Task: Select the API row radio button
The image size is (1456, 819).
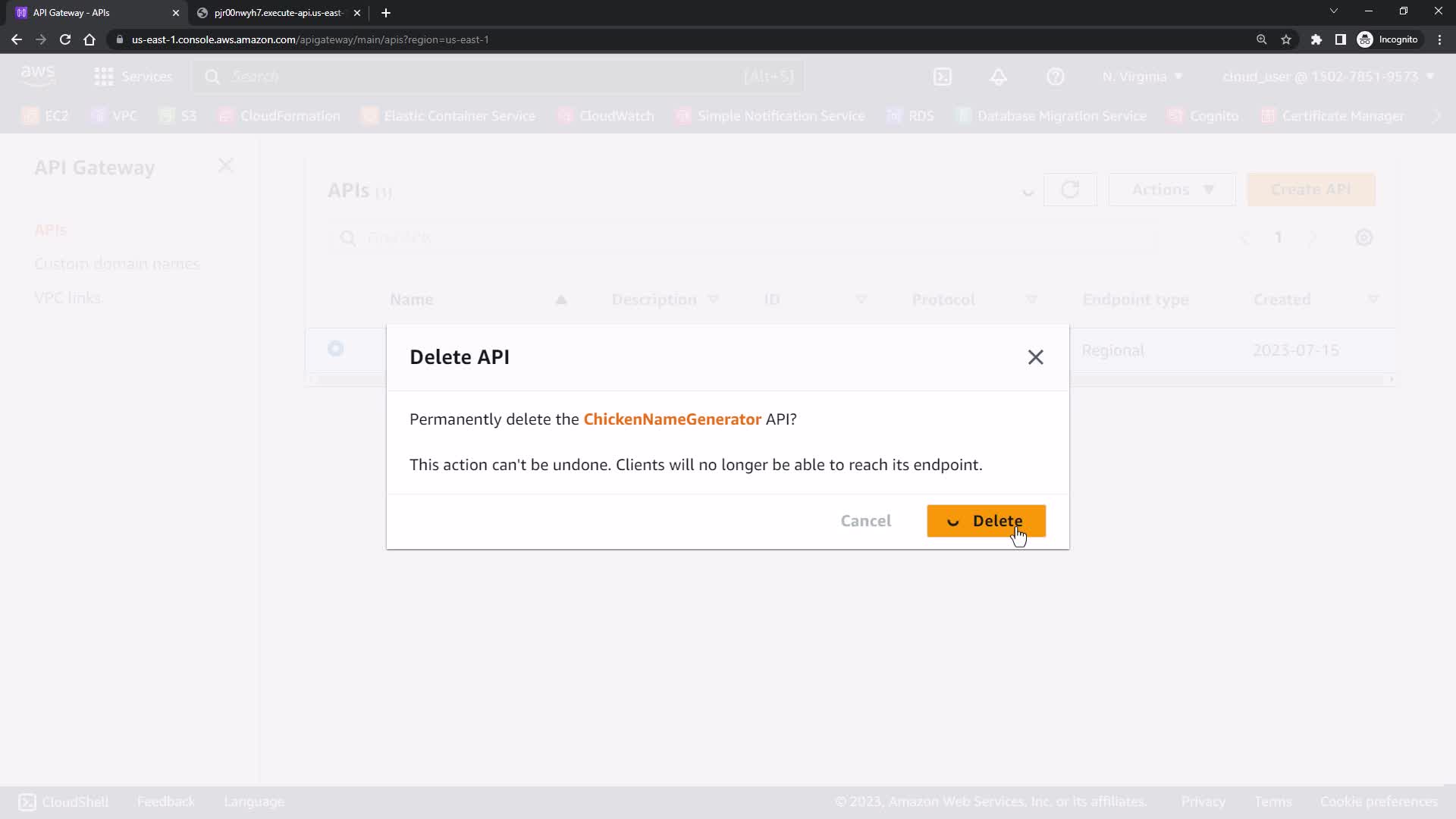Action: click(335, 349)
